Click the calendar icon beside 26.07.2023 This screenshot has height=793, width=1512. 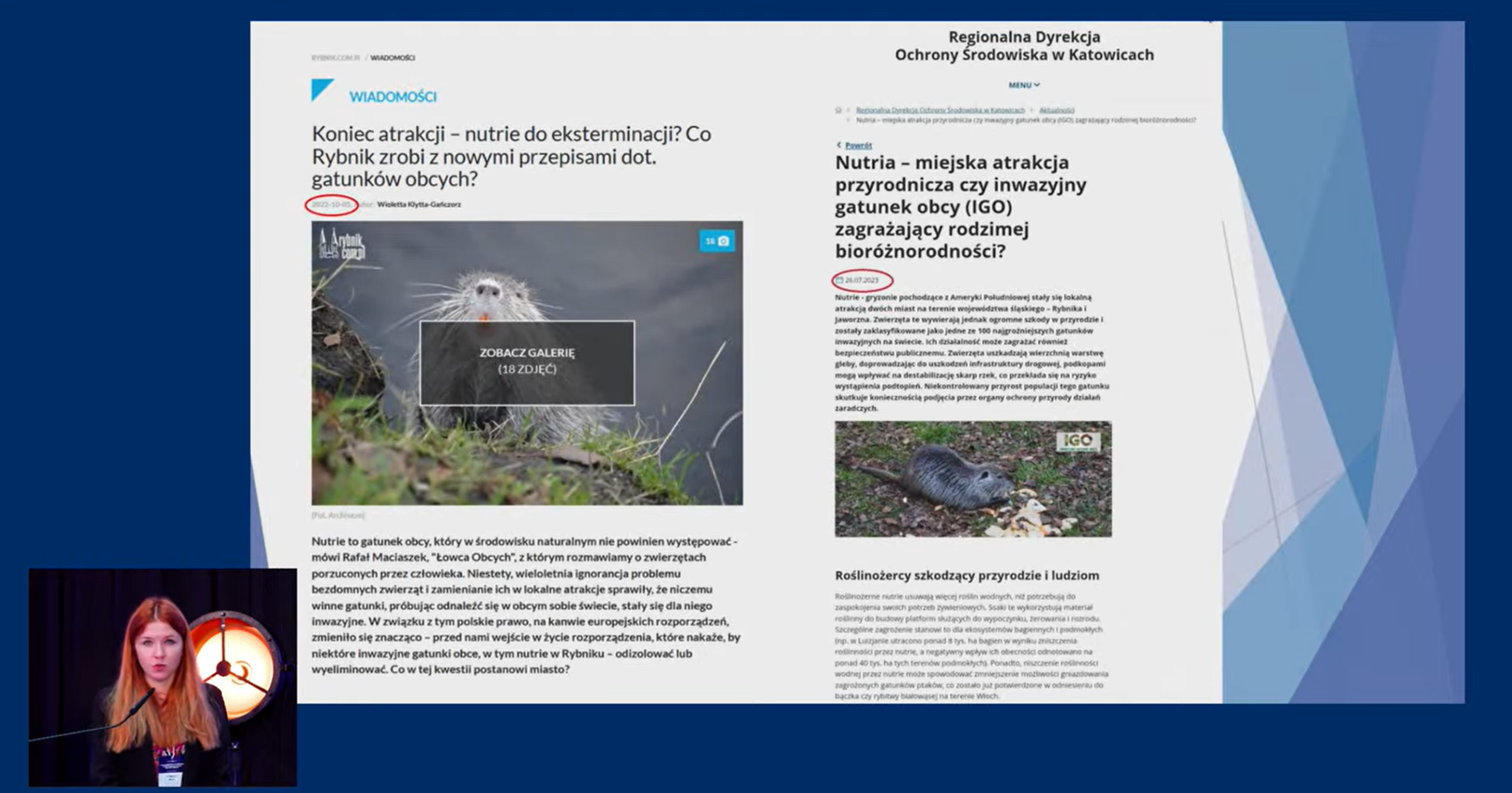pyautogui.click(x=839, y=280)
